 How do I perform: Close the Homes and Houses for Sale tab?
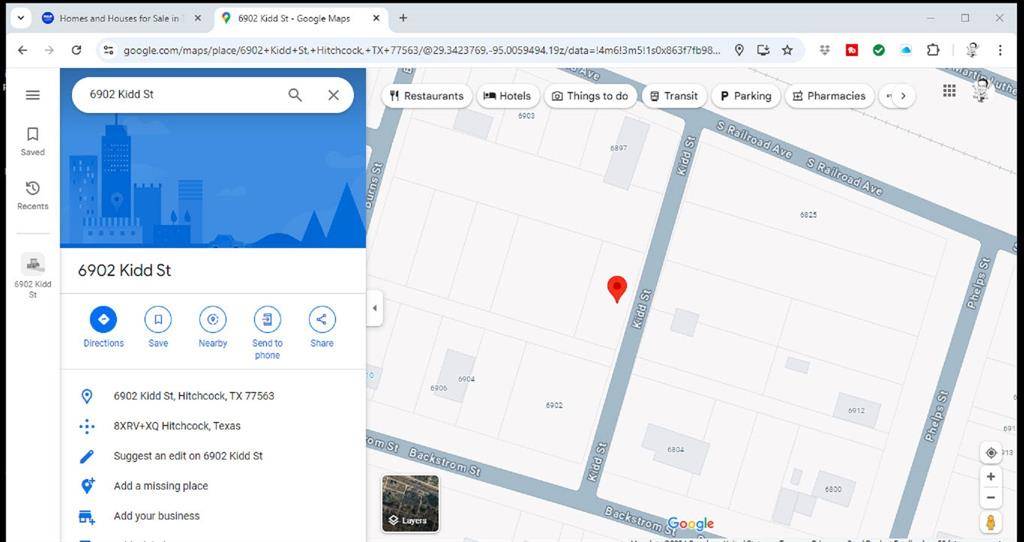[x=198, y=19]
